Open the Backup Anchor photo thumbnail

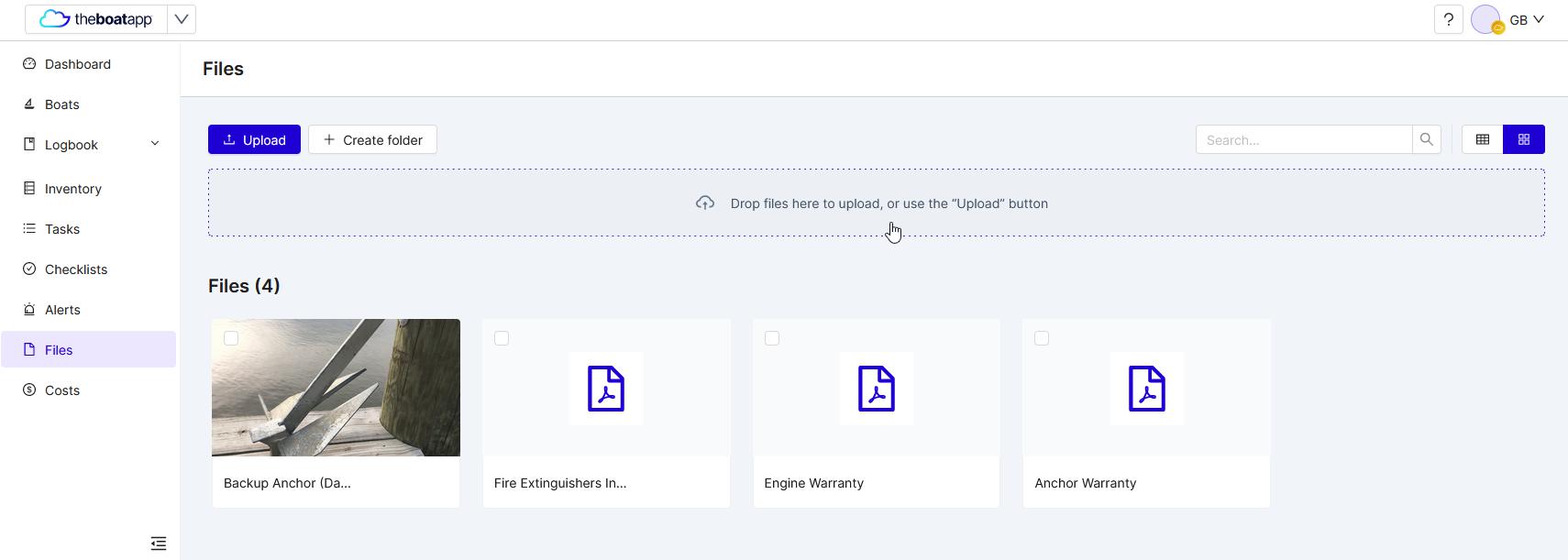(336, 388)
